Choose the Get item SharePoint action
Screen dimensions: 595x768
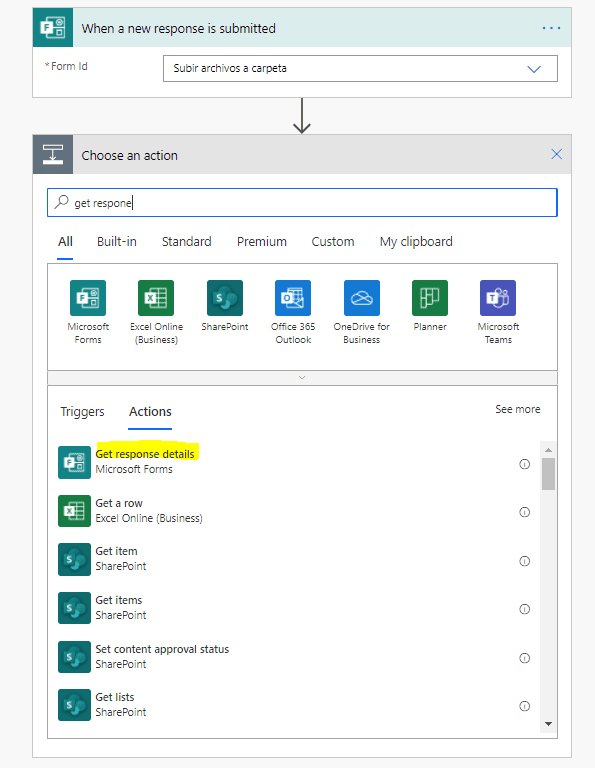[294, 559]
